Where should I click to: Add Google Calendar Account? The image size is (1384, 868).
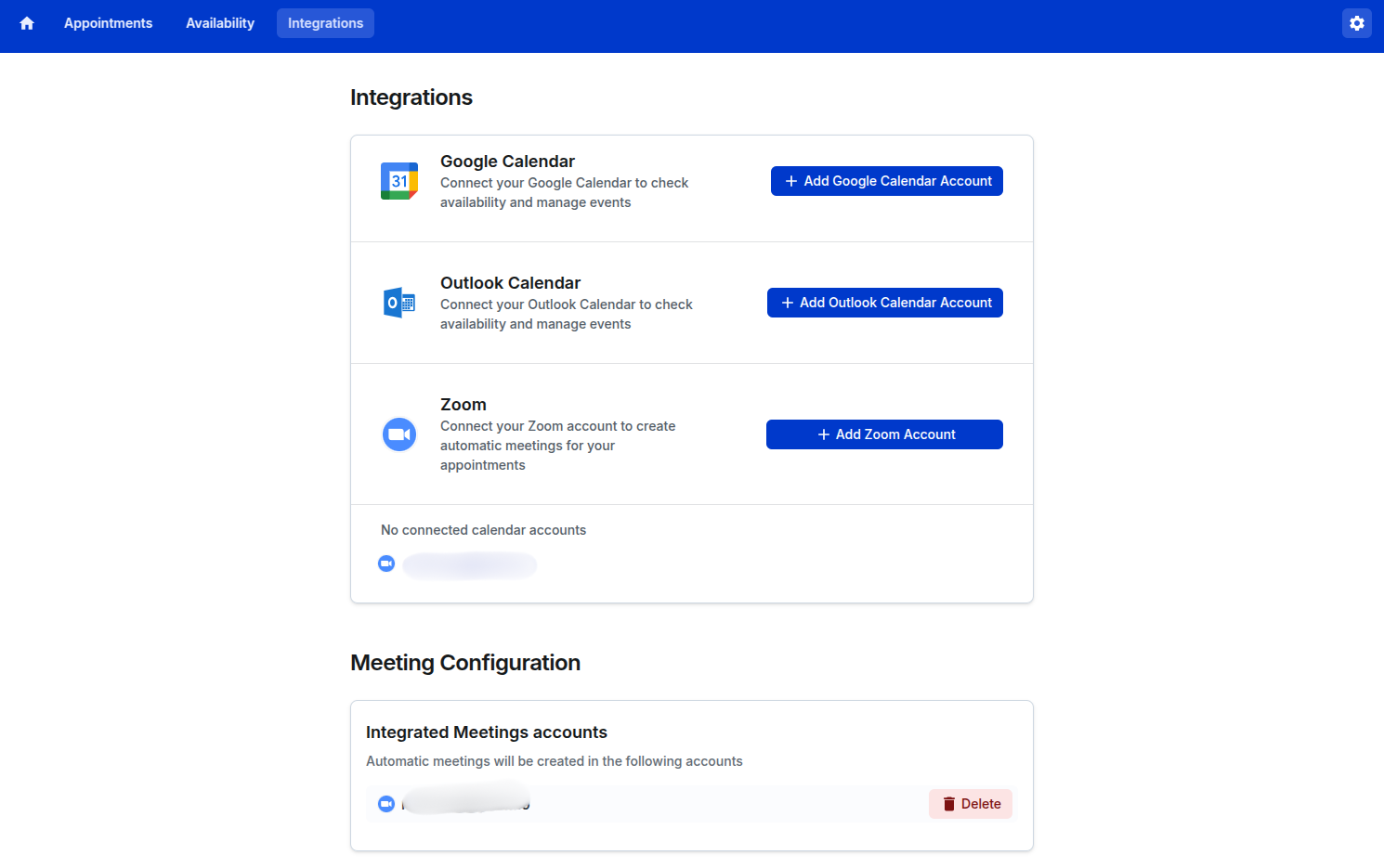887,181
